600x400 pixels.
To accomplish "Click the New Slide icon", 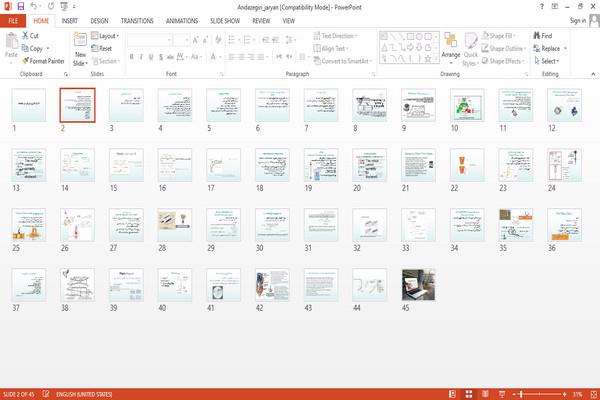I will [80, 39].
